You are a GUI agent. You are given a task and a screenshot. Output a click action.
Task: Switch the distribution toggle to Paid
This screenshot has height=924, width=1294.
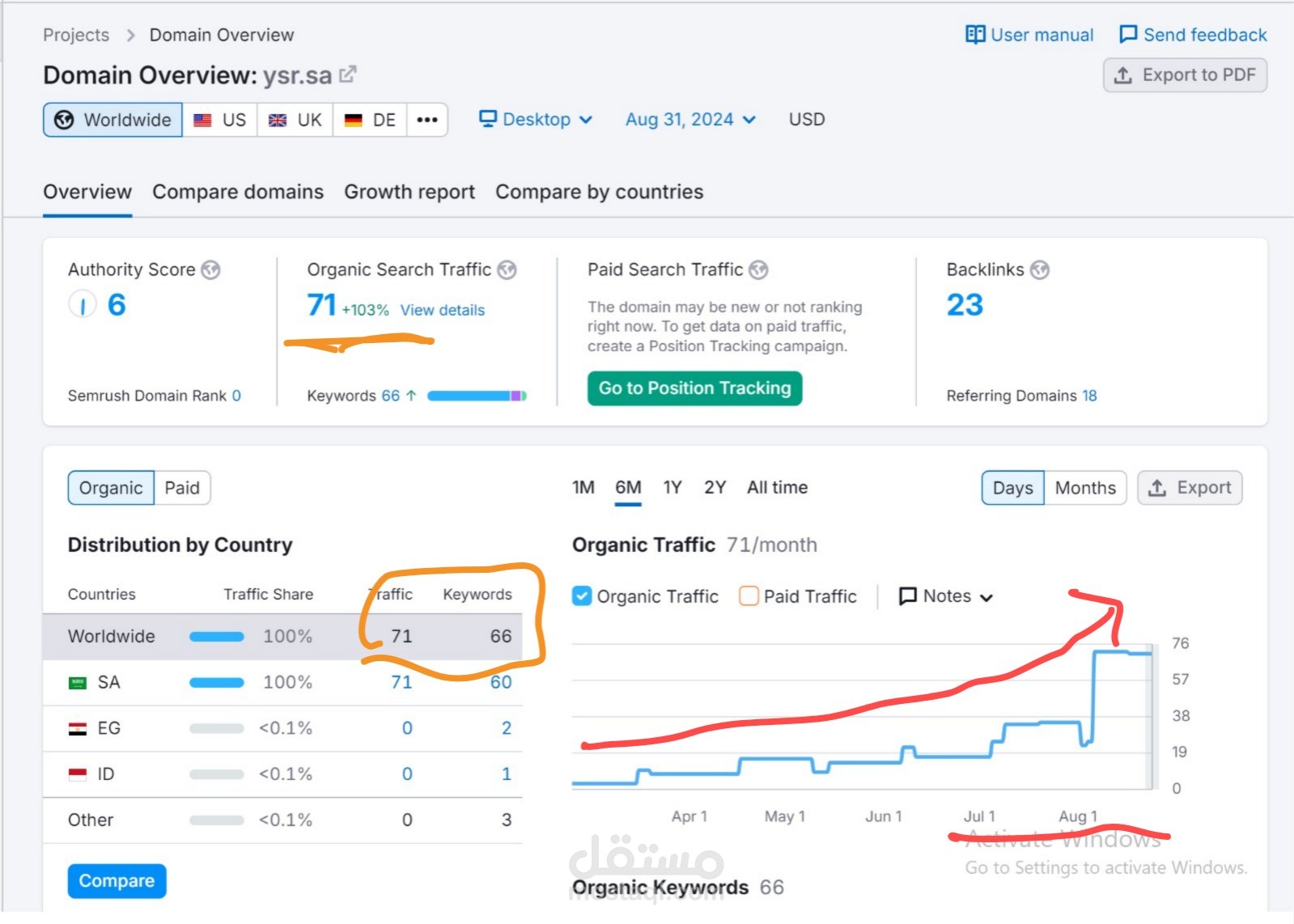point(182,488)
